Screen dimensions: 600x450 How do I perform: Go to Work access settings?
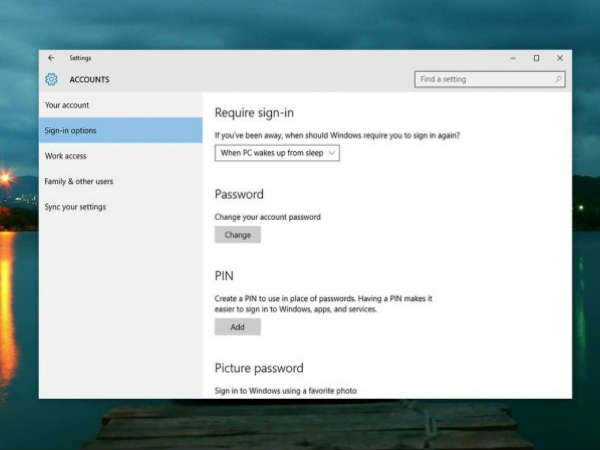point(66,156)
